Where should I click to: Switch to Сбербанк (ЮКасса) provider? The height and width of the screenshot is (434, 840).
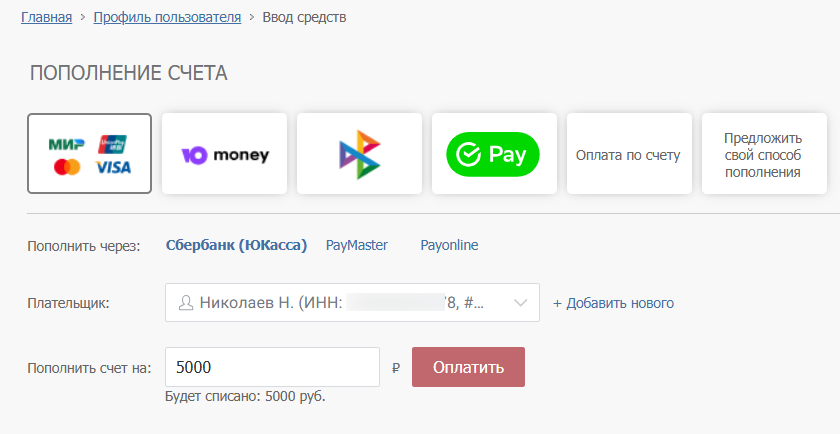click(236, 245)
